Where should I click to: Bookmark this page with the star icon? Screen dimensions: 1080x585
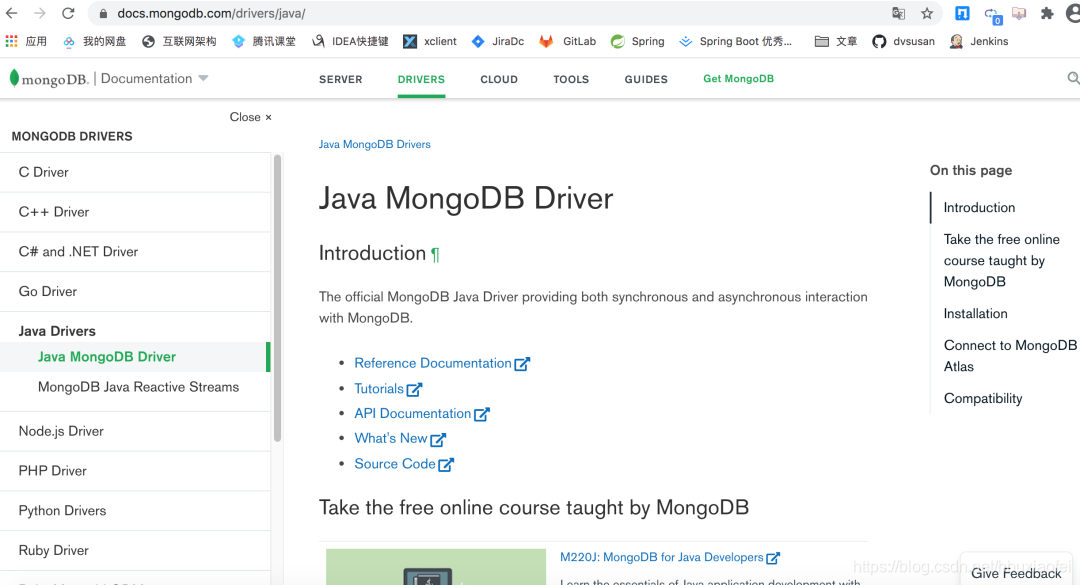click(927, 13)
